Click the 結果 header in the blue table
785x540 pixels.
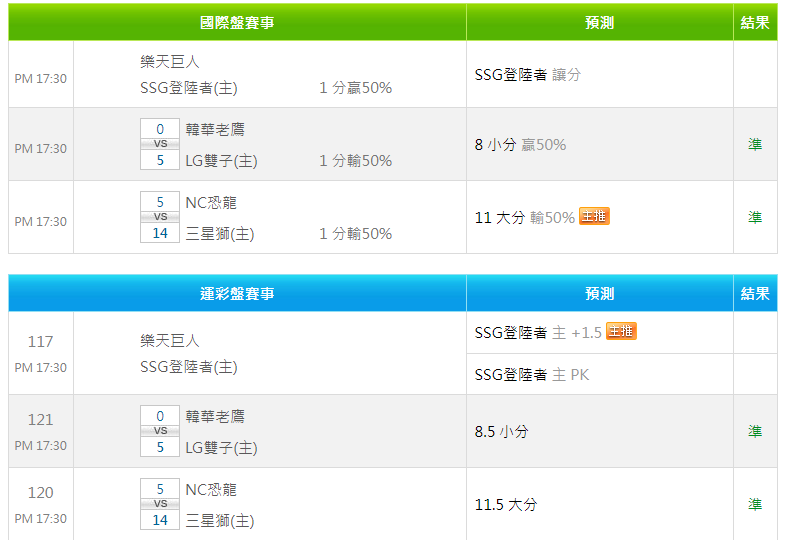(755, 293)
